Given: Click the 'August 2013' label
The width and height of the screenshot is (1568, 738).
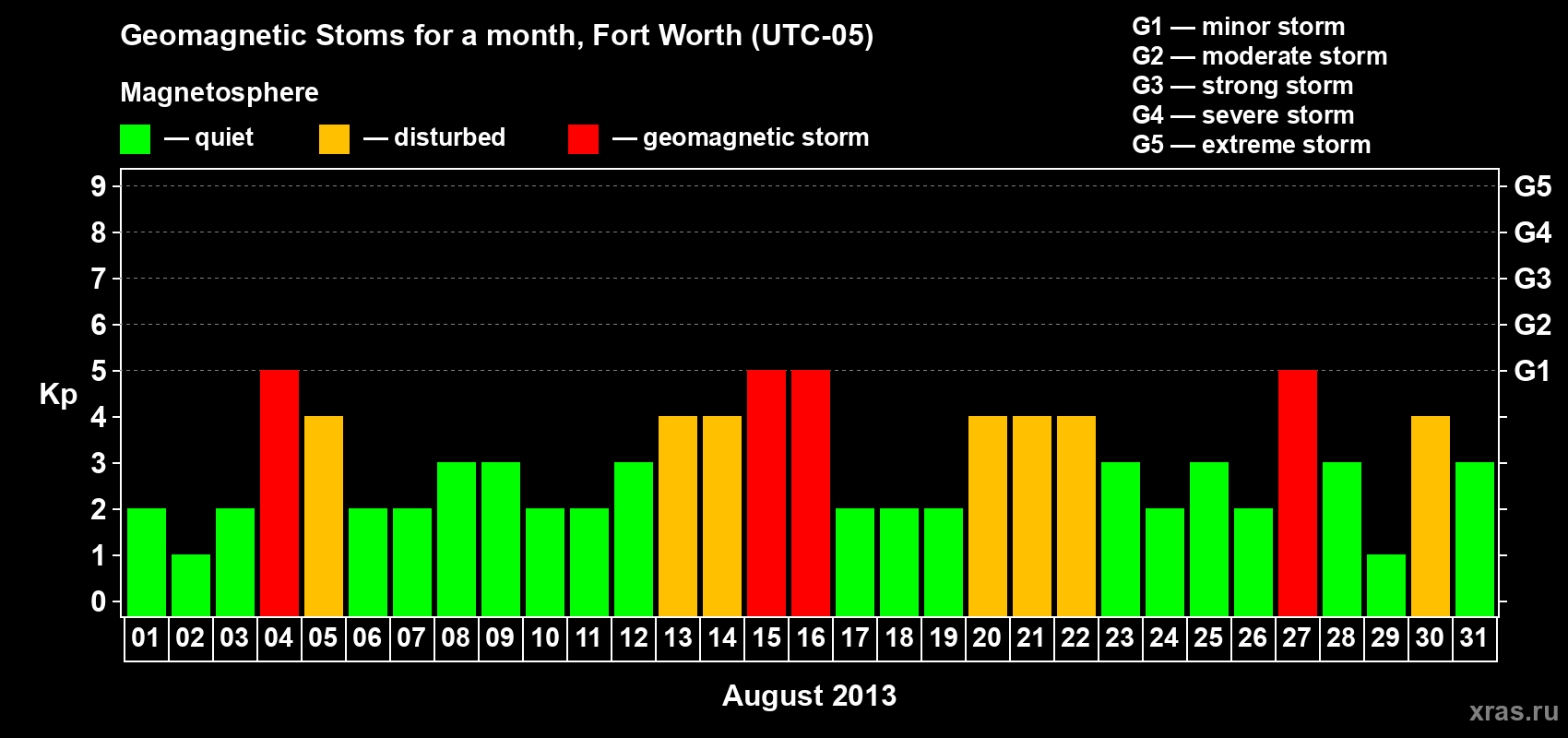Looking at the screenshot, I should coord(809,696).
